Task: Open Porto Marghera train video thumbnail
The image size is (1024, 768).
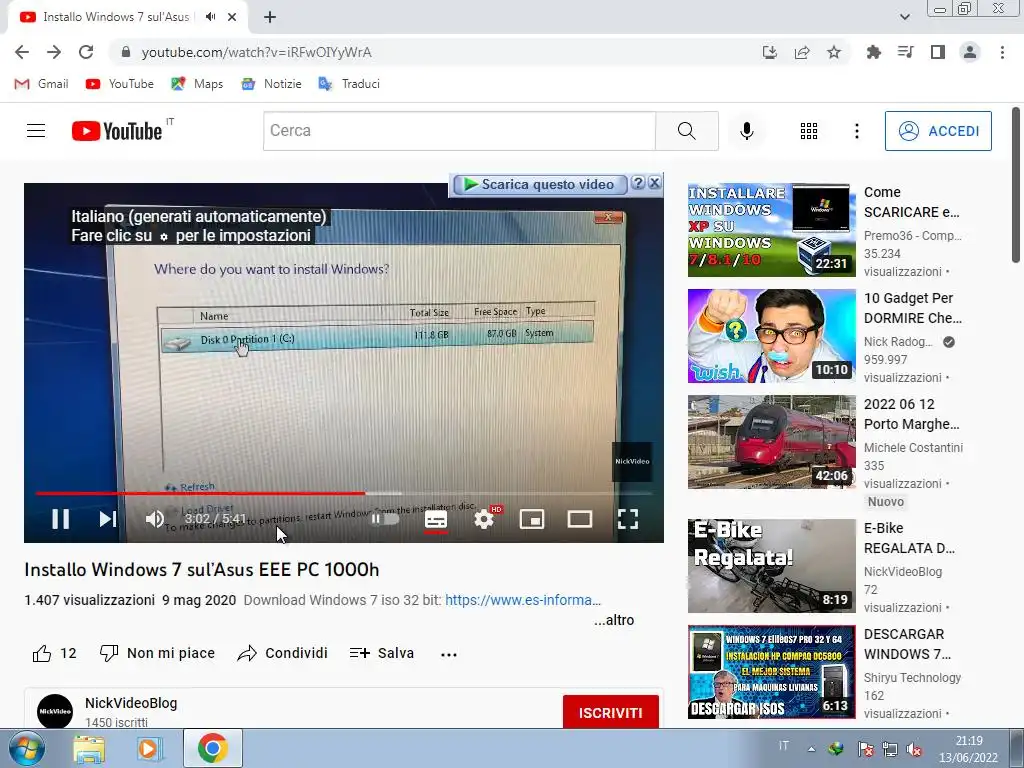Action: click(771, 442)
